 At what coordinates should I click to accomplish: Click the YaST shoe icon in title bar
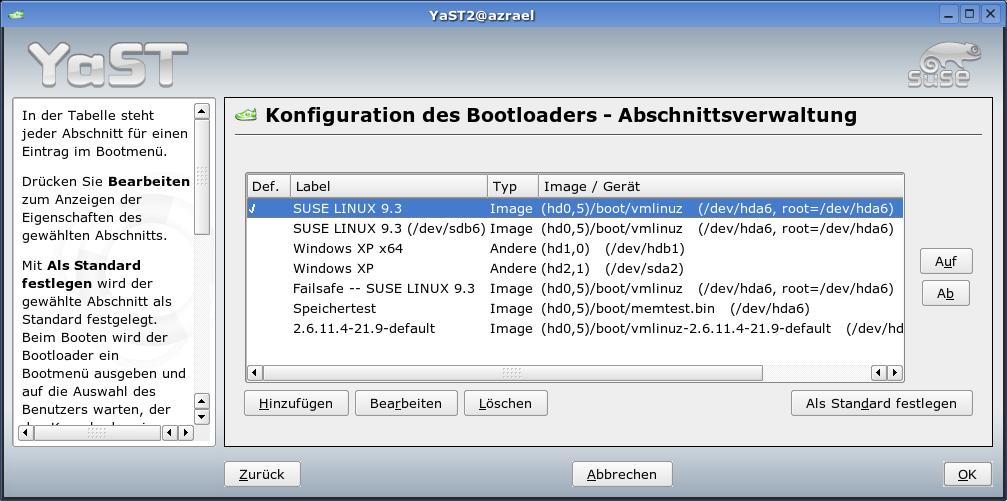(16, 13)
